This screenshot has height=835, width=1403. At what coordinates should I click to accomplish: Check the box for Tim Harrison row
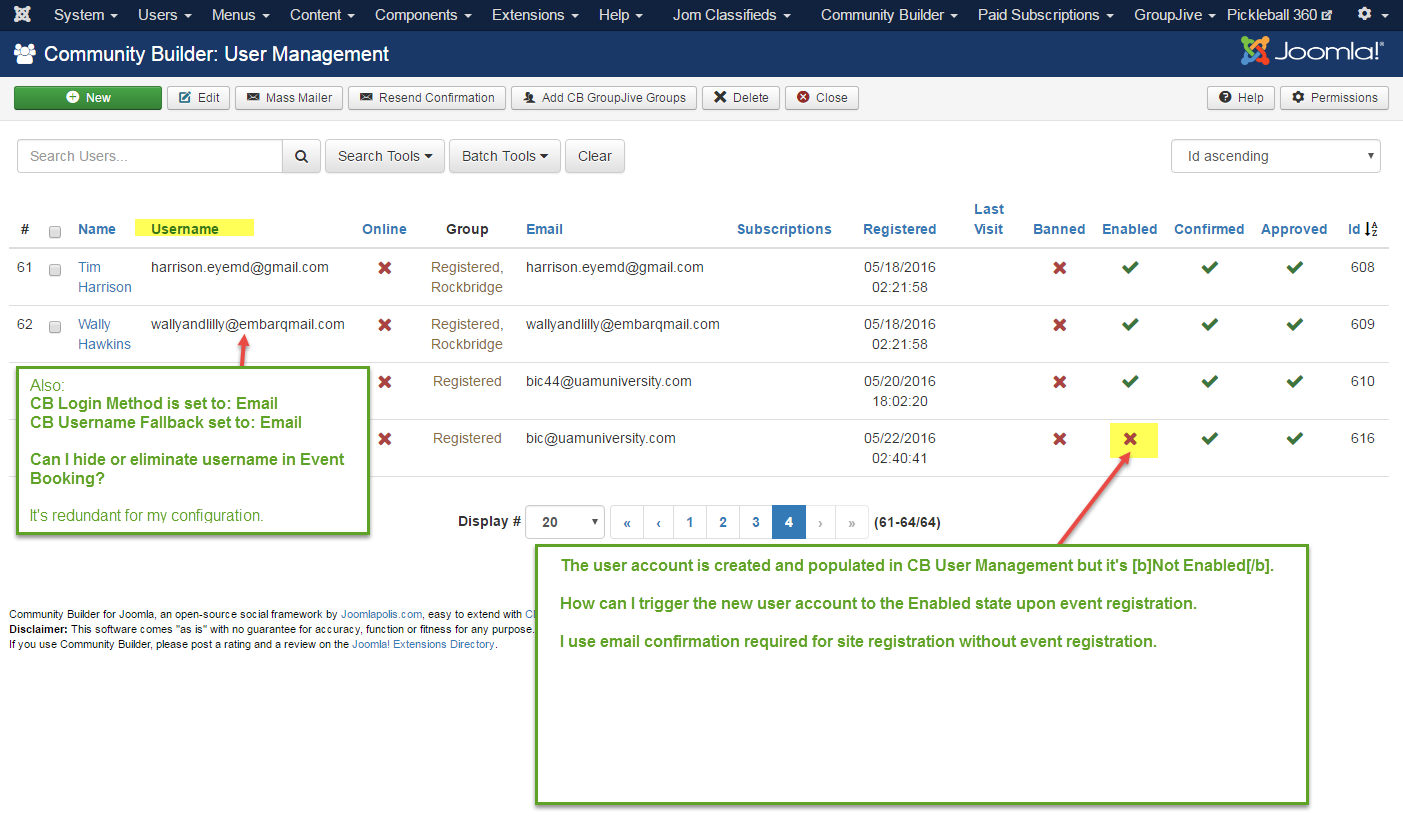pyautogui.click(x=55, y=269)
